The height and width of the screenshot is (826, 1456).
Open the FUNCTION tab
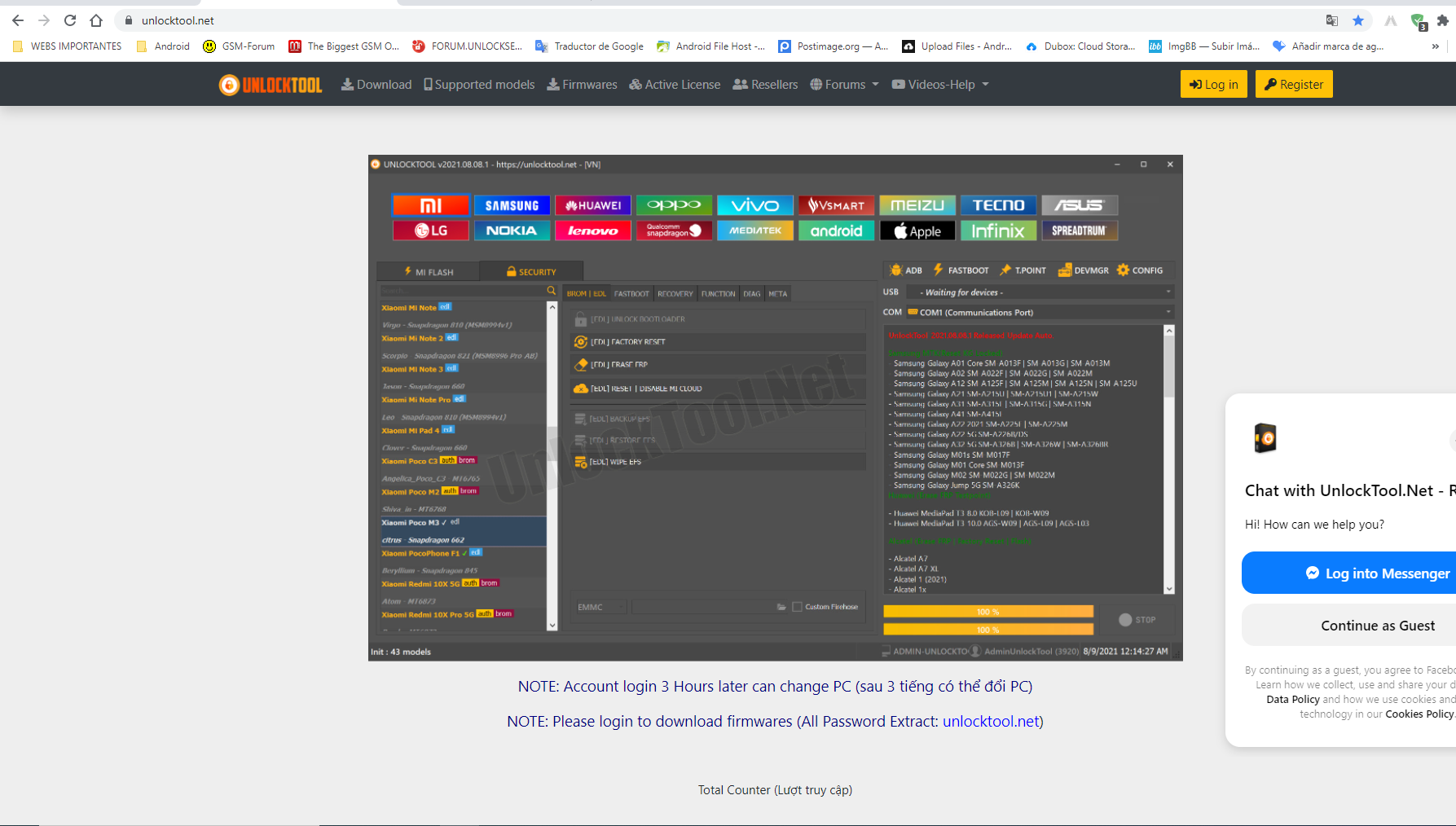point(719,294)
